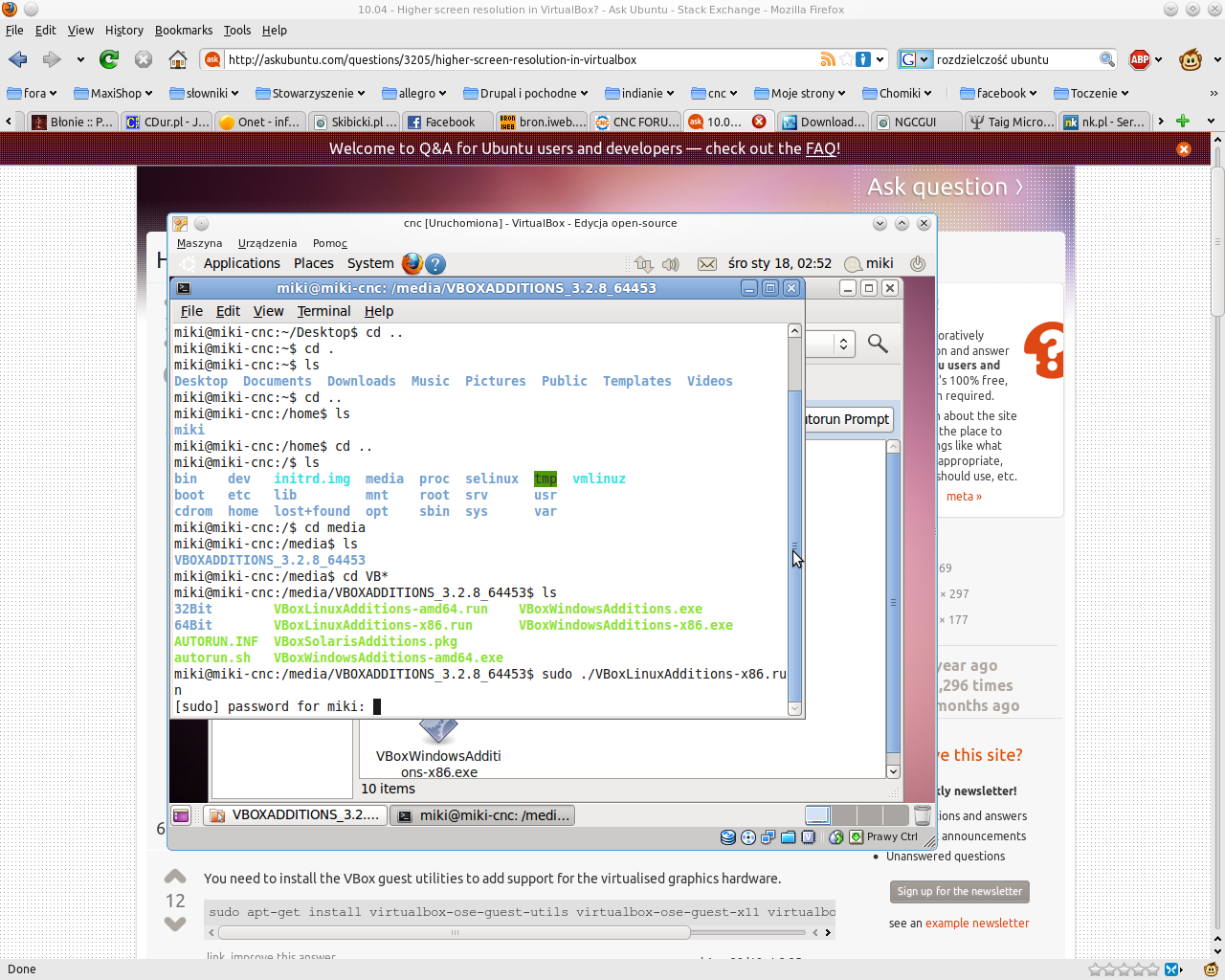Open Adblock Plus dropdown arrow

pos(1158,59)
